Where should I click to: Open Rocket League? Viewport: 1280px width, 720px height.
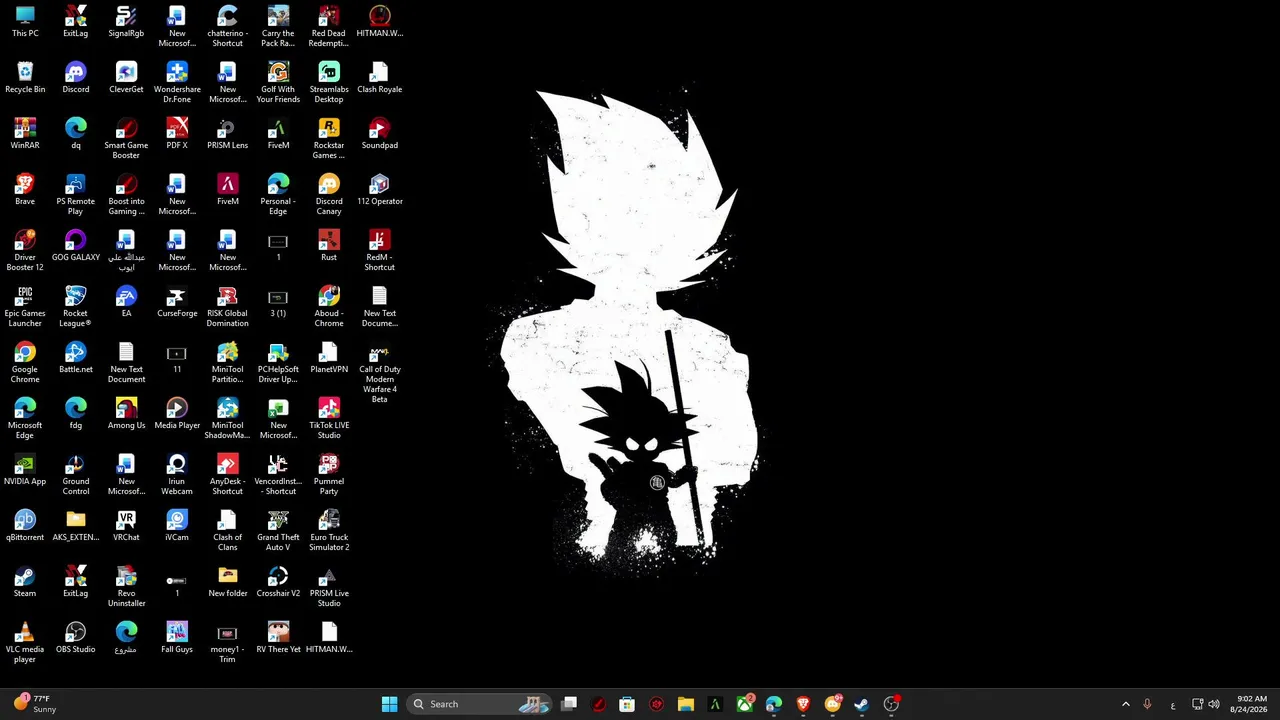75,307
